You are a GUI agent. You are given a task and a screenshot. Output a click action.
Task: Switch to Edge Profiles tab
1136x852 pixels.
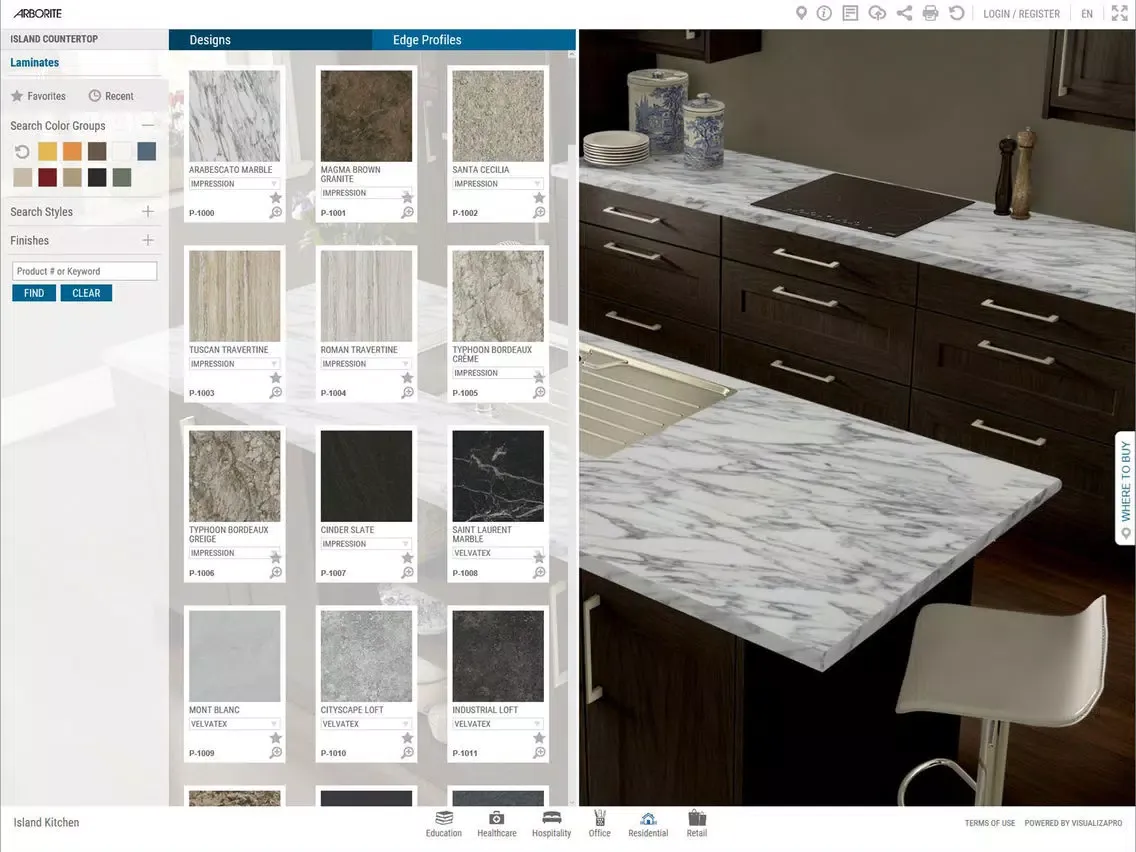tap(474, 40)
